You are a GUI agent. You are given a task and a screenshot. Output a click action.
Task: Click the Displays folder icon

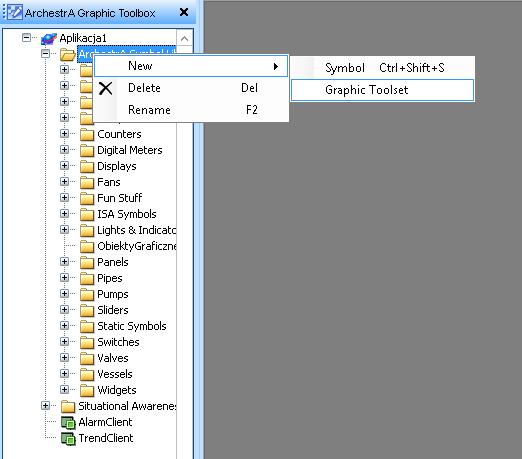coord(87,166)
